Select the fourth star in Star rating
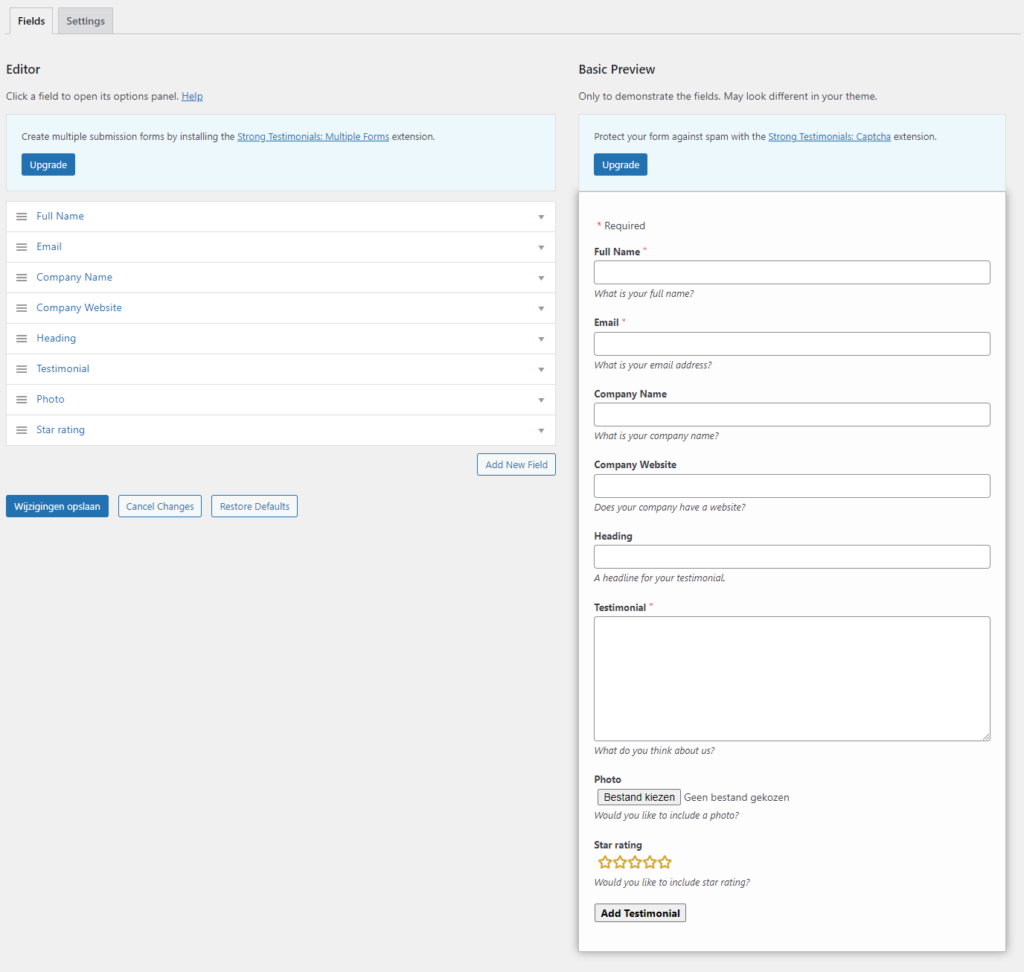This screenshot has width=1024, height=972. click(x=650, y=862)
